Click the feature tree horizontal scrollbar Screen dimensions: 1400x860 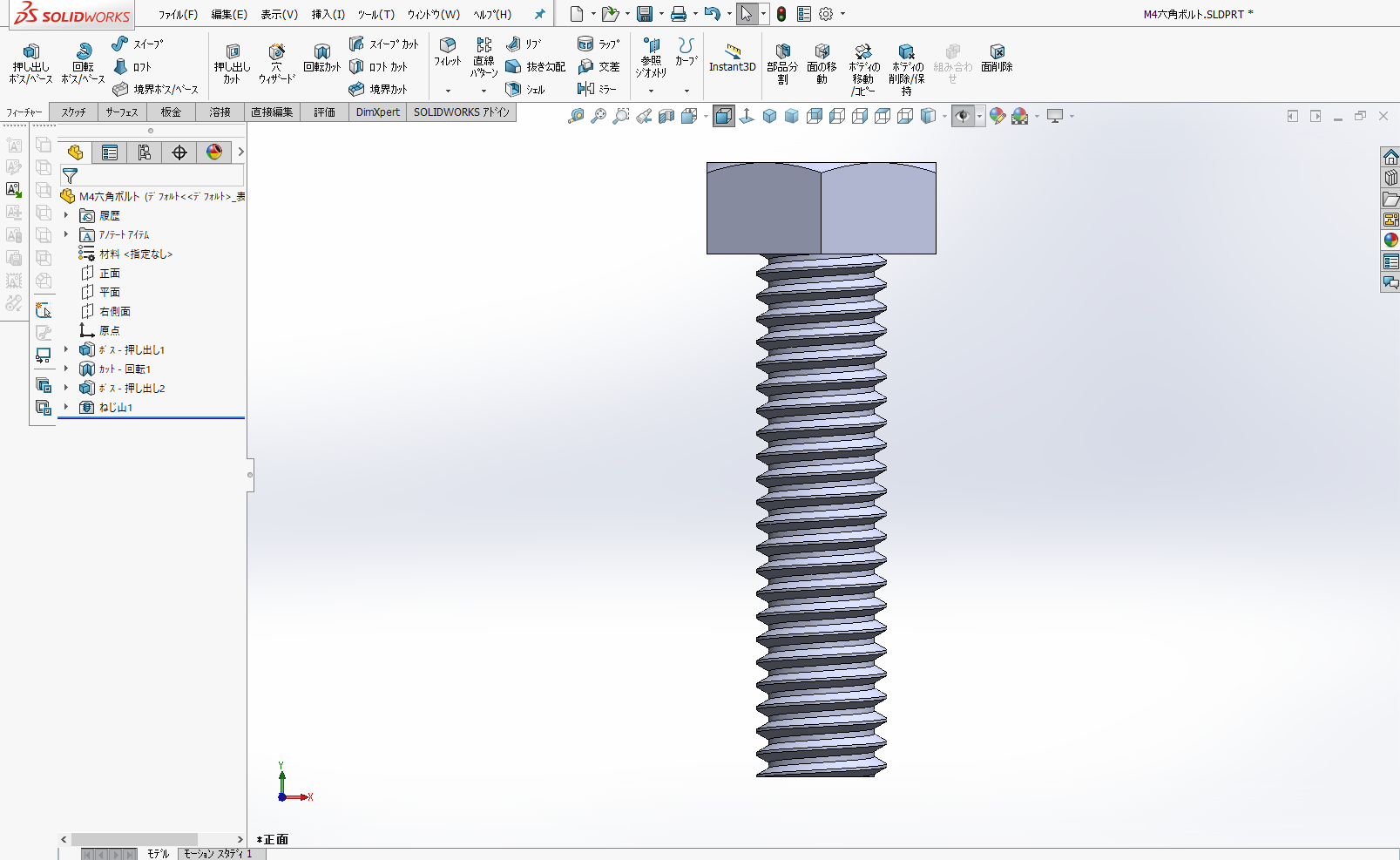[134, 839]
